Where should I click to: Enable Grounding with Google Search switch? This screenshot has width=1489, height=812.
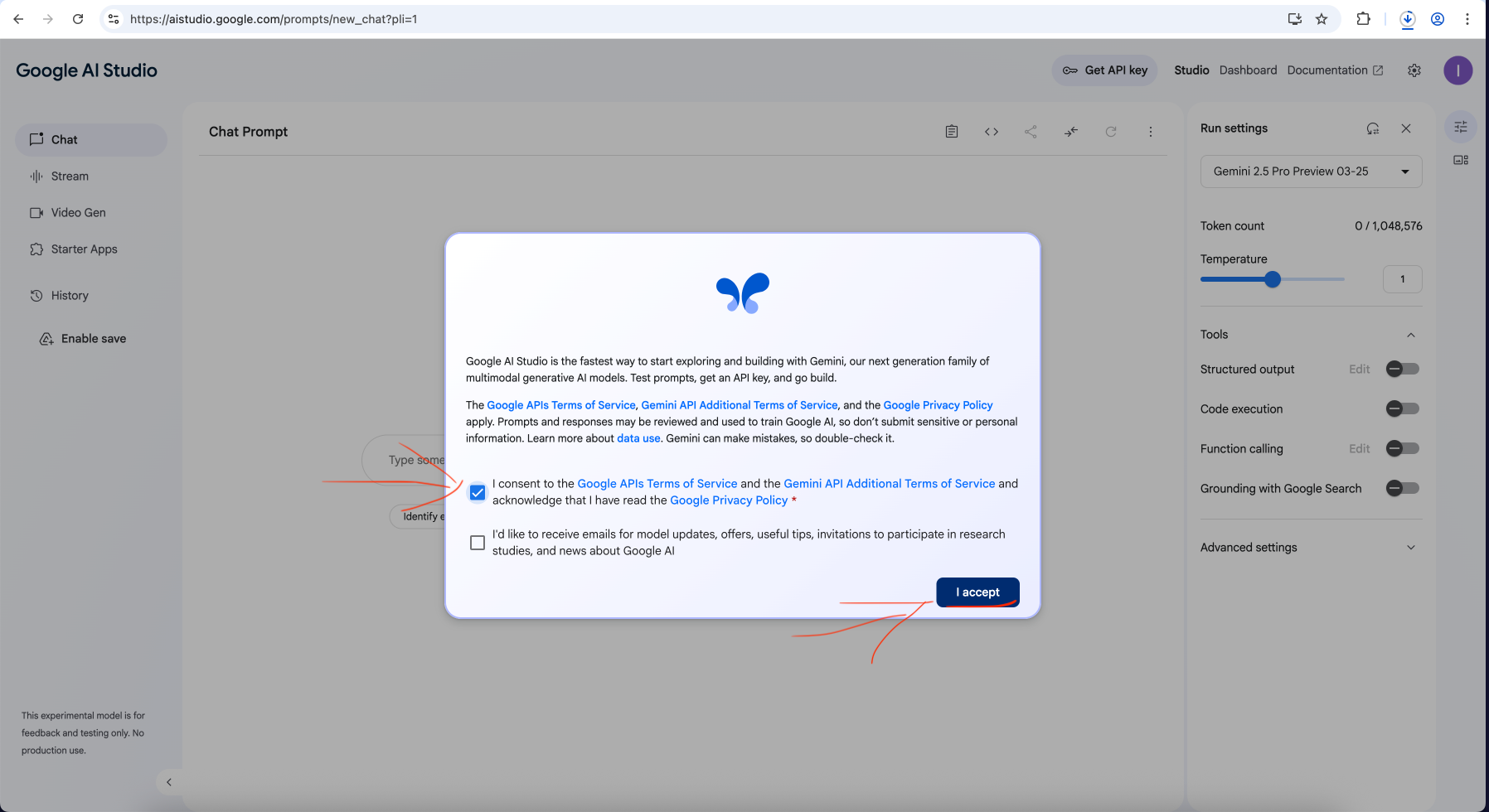(1403, 488)
